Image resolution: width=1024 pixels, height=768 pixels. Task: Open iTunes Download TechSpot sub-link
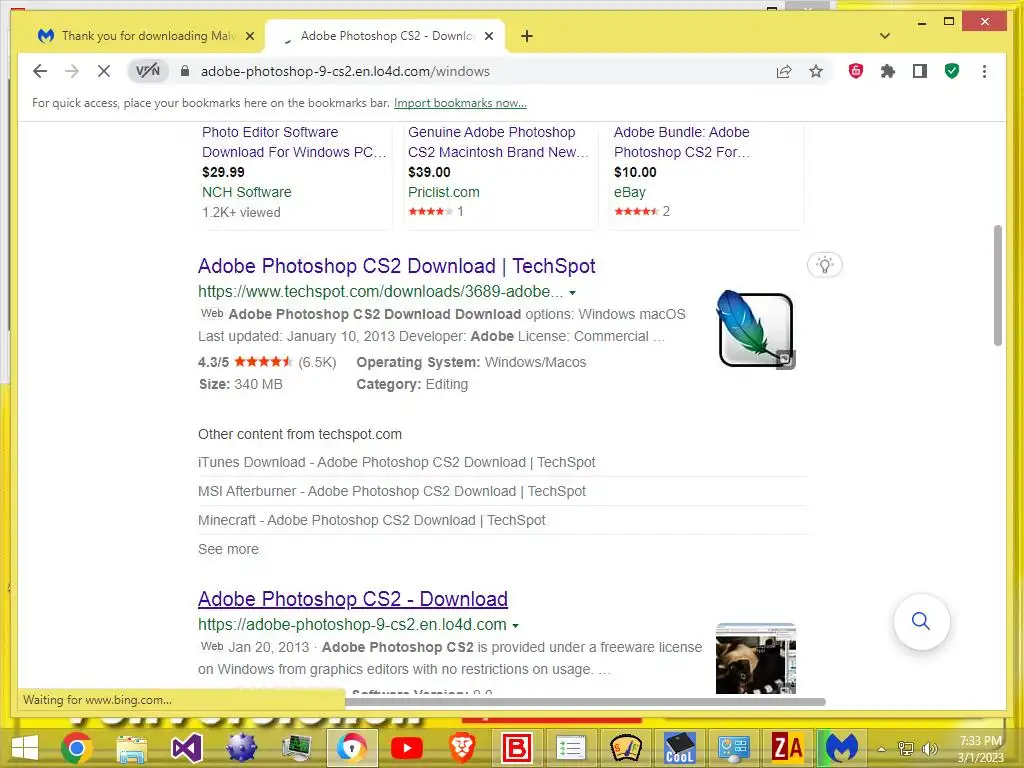pyautogui.click(x=396, y=462)
